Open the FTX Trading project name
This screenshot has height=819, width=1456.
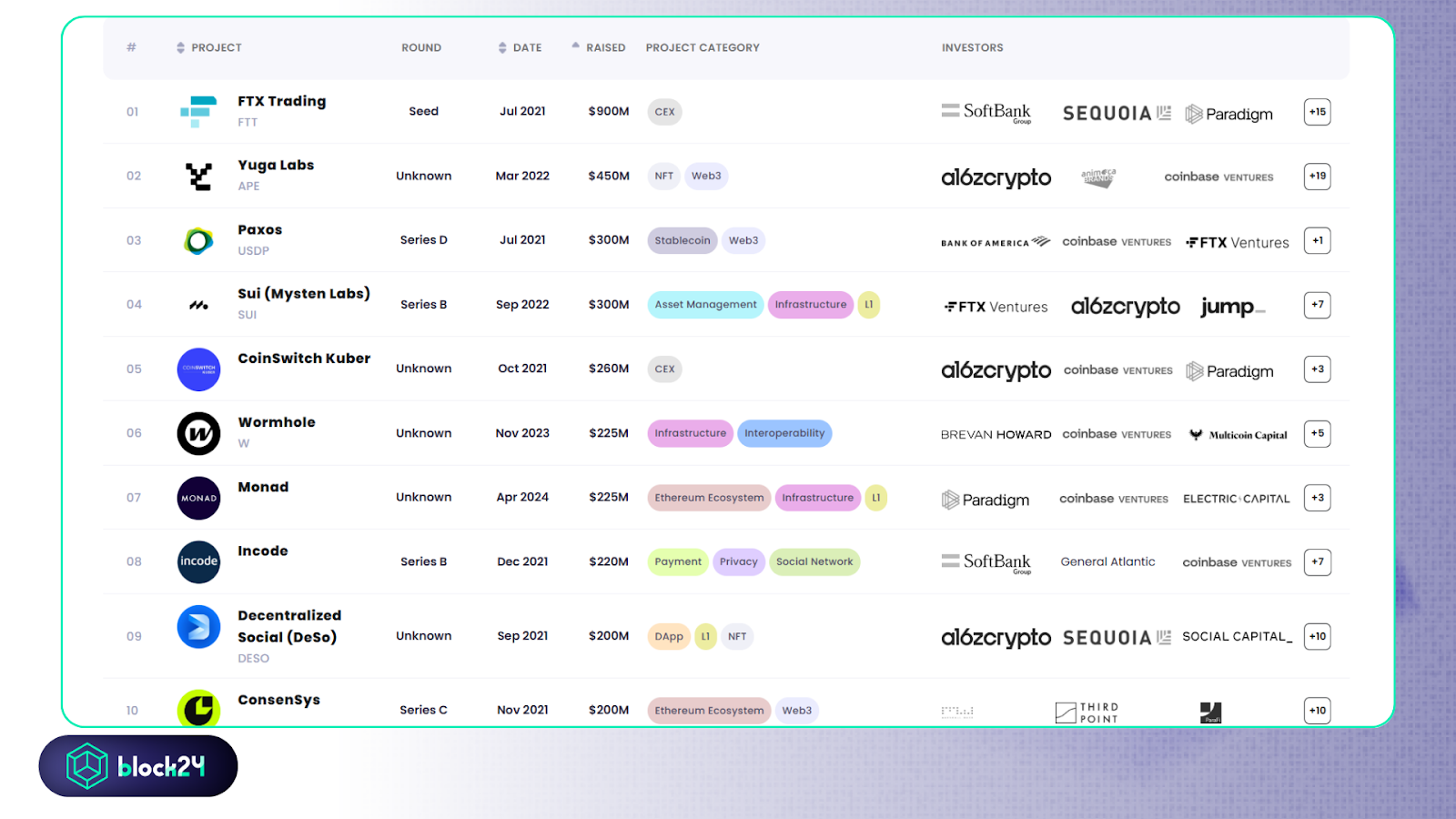[x=282, y=101]
